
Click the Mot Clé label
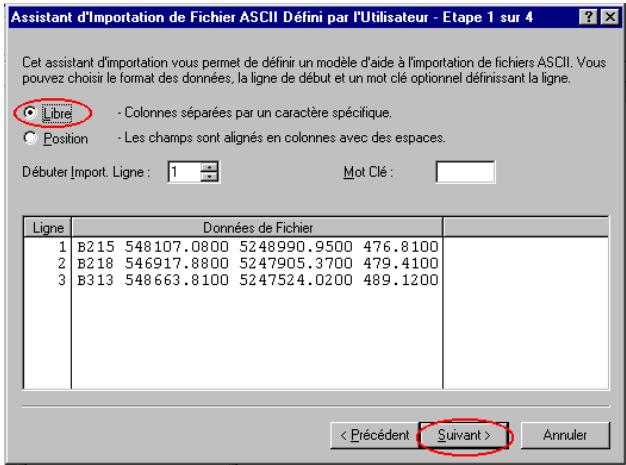[x=368, y=172]
